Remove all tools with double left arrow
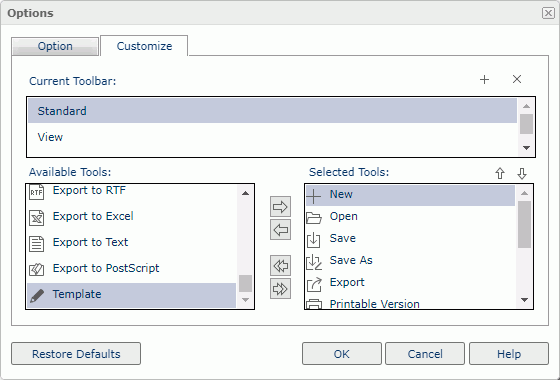The width and height of the screenshot is (560, 380). coord(280,266)
